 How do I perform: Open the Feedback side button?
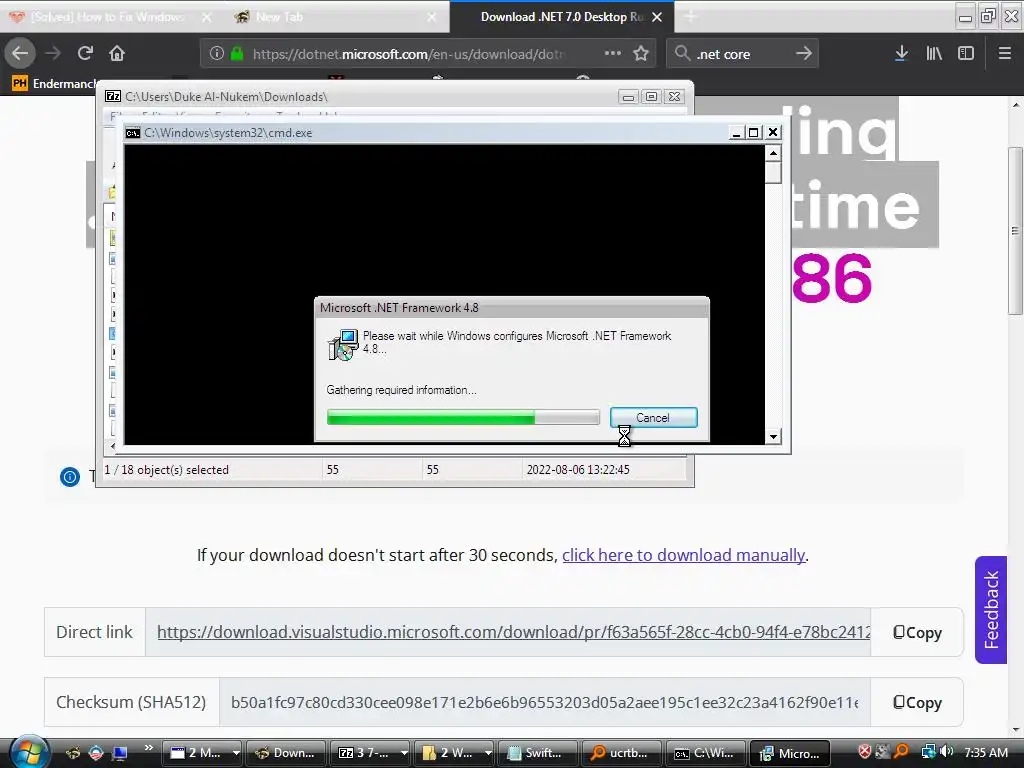[991, 610]
